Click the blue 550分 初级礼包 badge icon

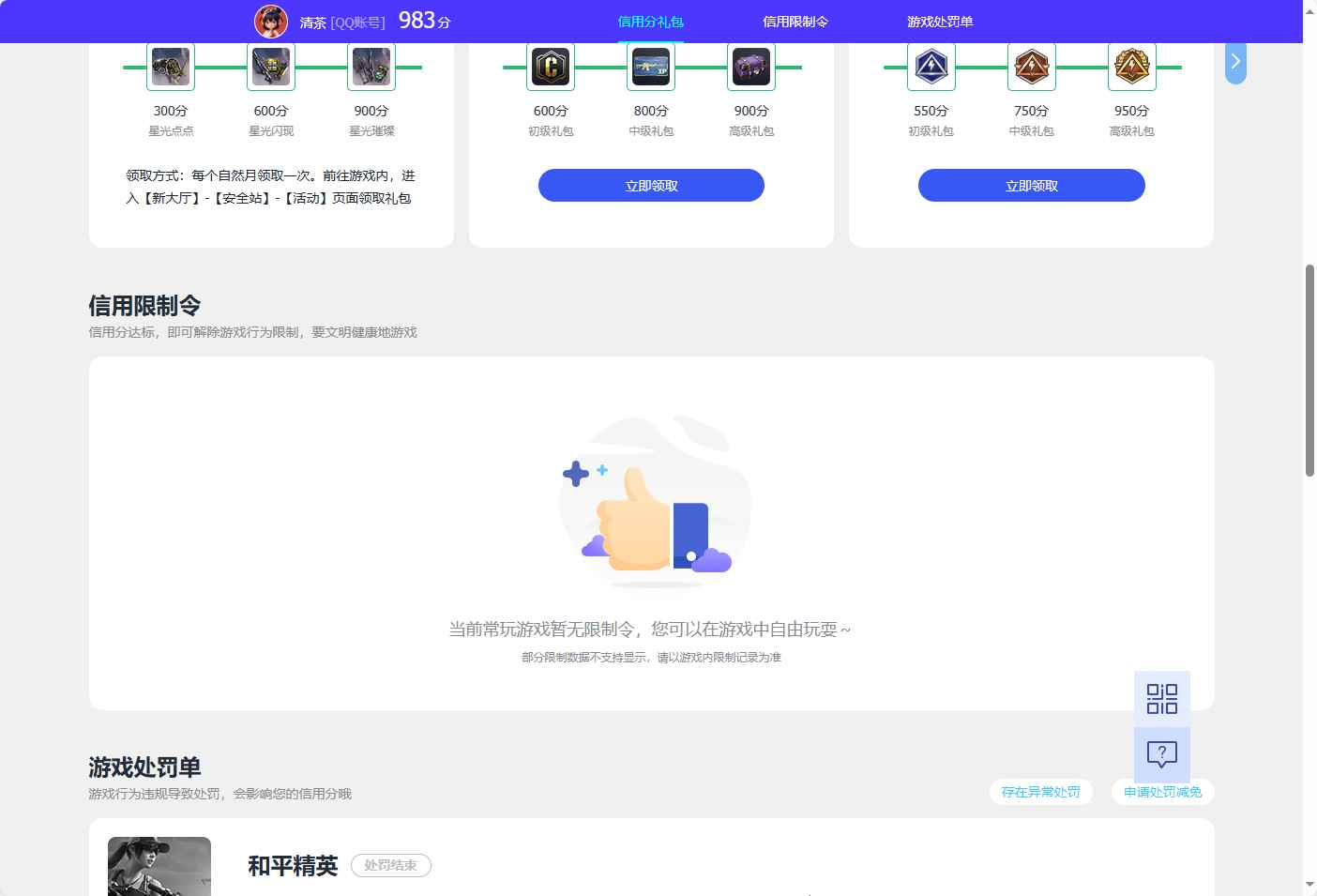click(x=931, y=66)
